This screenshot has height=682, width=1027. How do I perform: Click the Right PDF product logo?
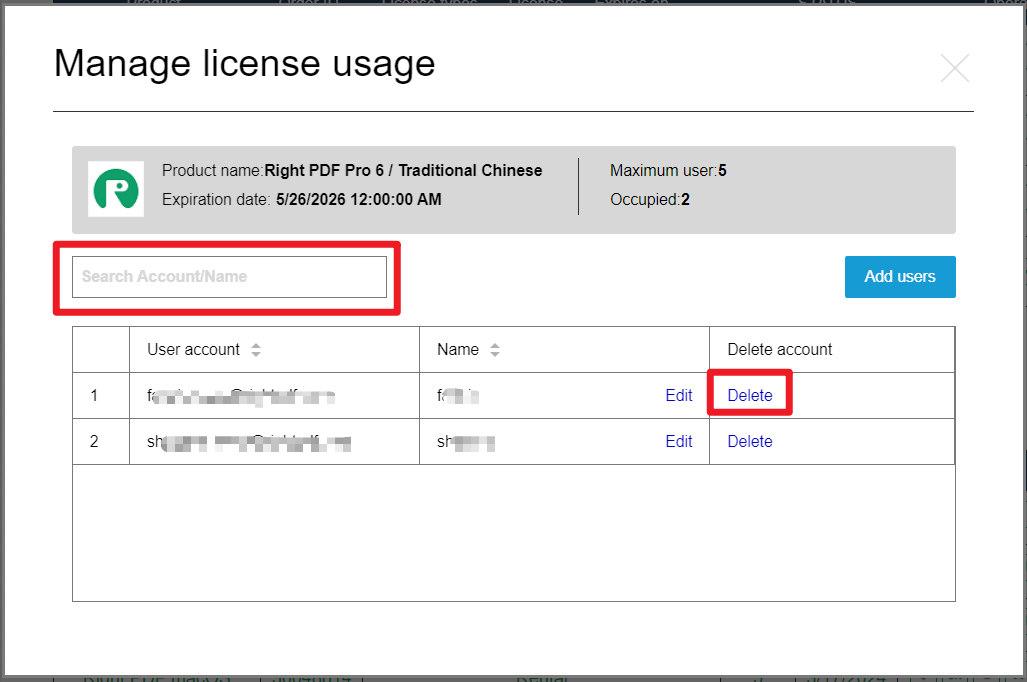click(x=116, y=189)
